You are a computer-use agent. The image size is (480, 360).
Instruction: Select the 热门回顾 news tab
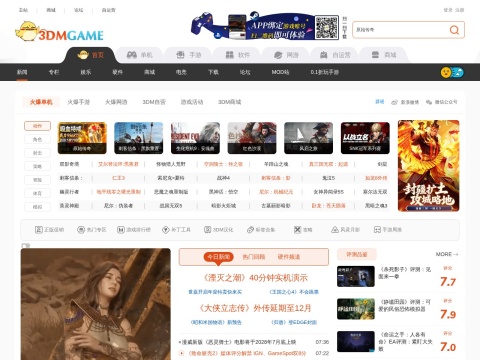point(254,257)
